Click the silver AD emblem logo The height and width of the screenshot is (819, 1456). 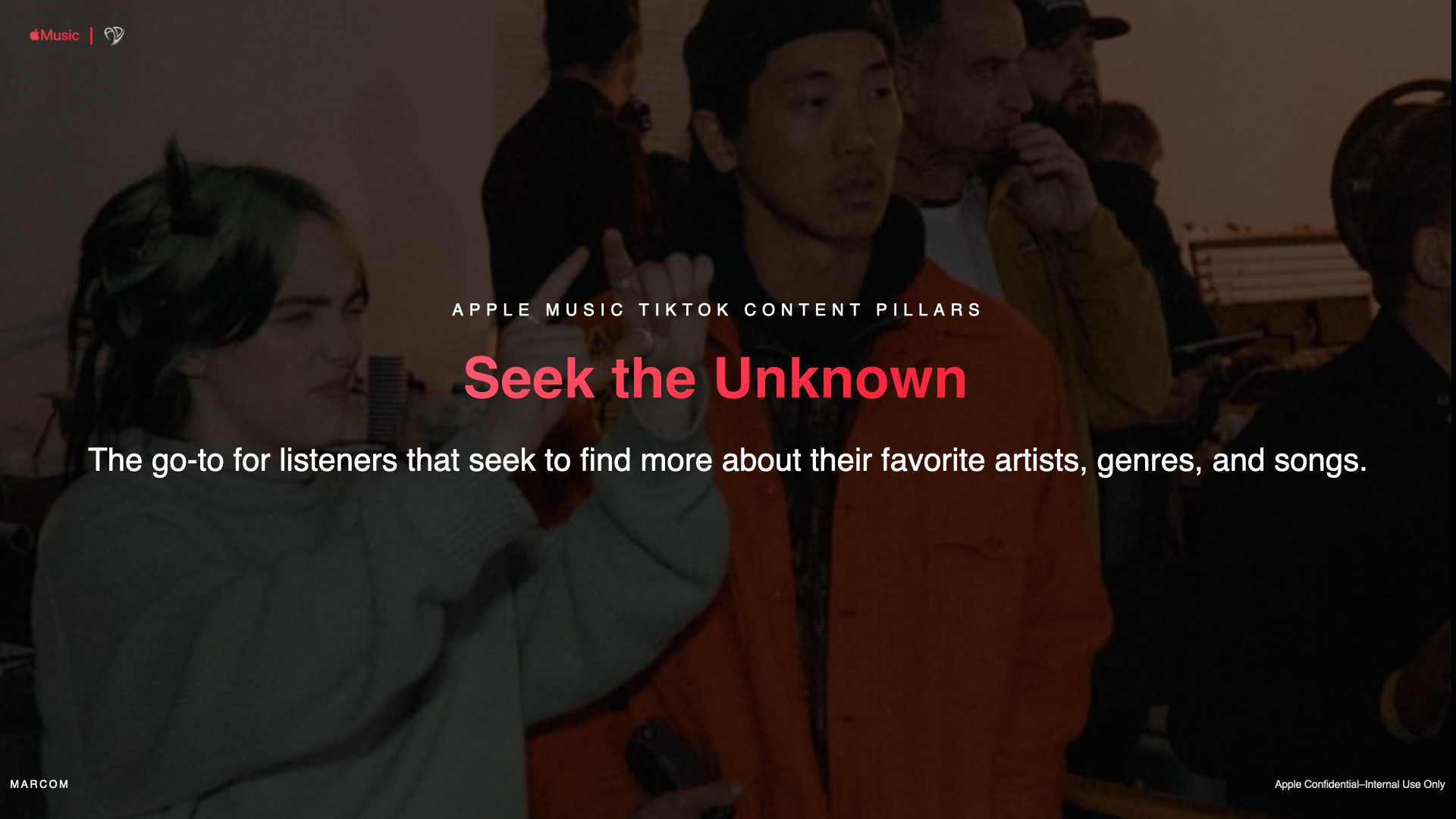(x=114, y=36)
